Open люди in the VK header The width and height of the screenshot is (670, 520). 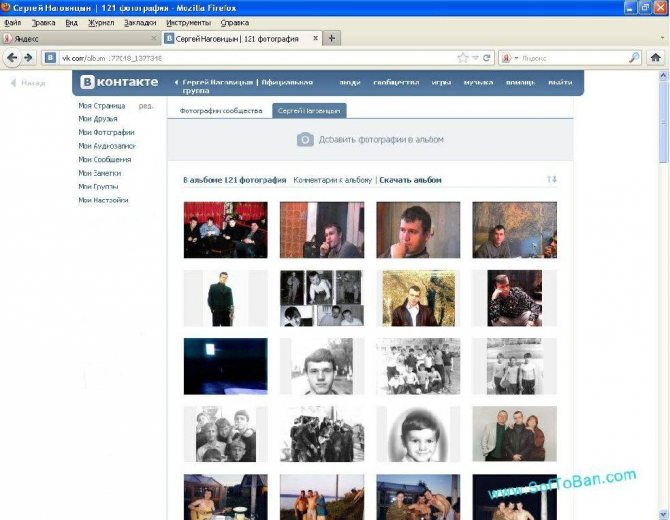click(350, 82)
